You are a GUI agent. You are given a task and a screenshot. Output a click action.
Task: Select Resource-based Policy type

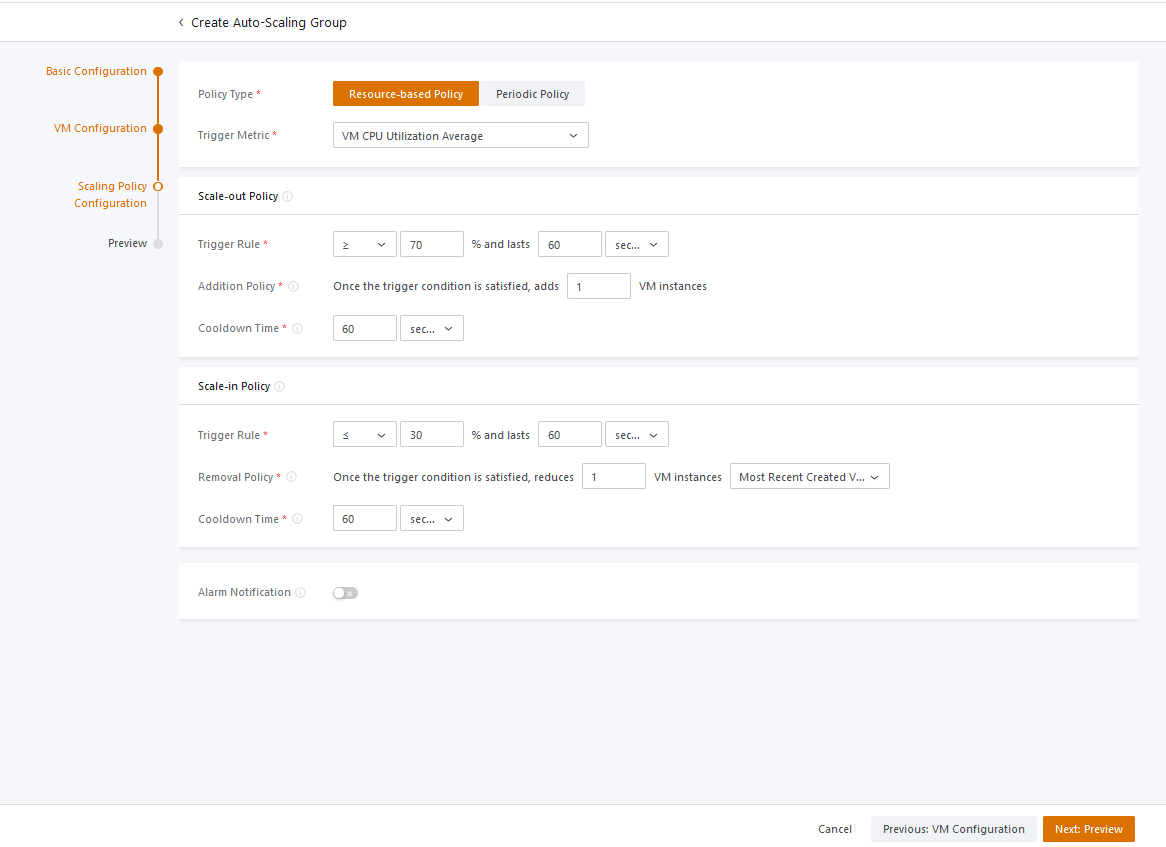tap(406, 94)
